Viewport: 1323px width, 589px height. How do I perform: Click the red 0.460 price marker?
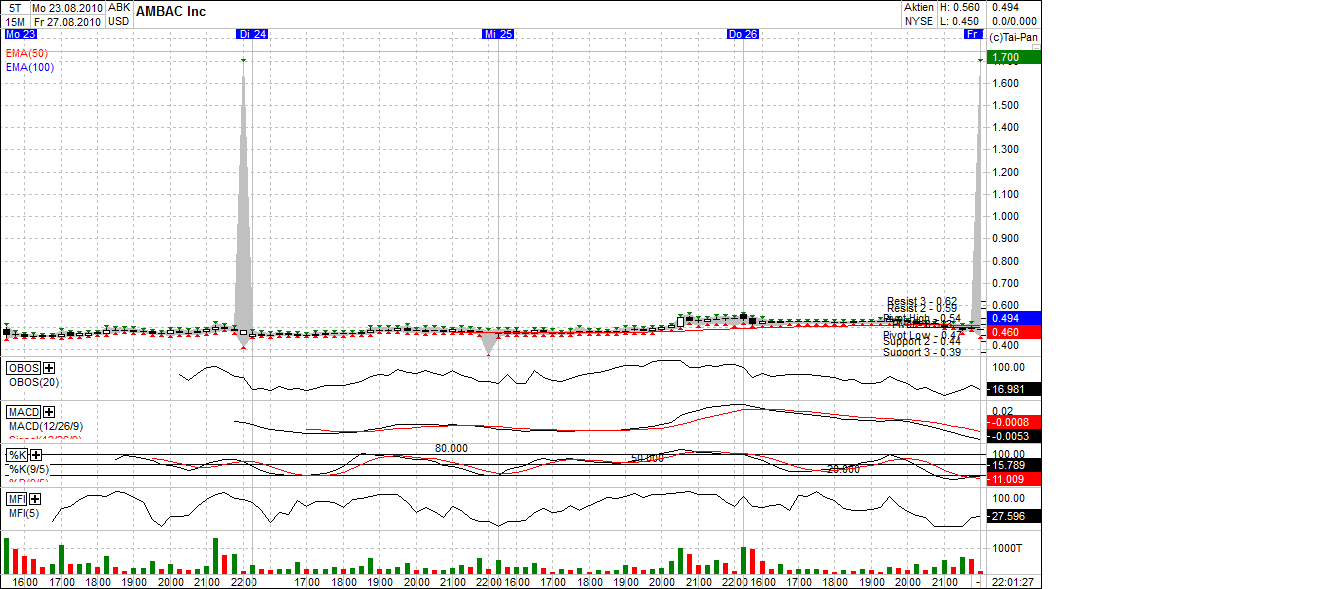pyautogui.click(x=1015, y=332)
